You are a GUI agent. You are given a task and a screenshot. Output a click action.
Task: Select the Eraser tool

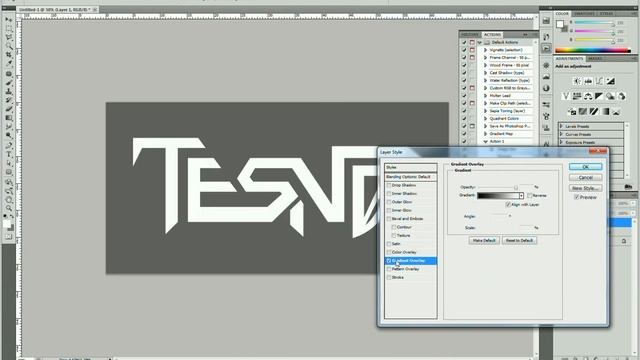[9, 109]
